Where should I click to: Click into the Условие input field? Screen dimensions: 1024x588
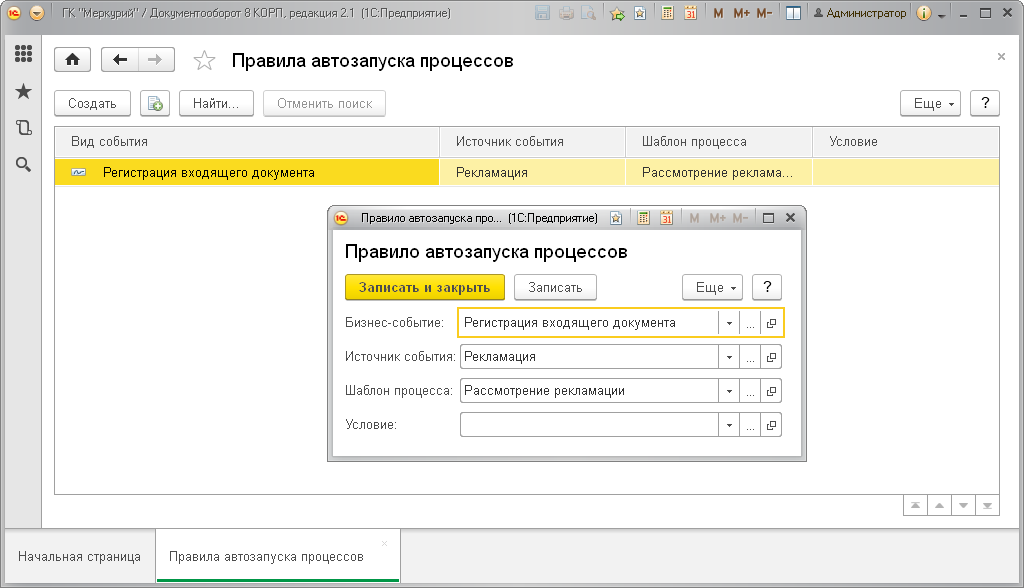tap(590, 425)
